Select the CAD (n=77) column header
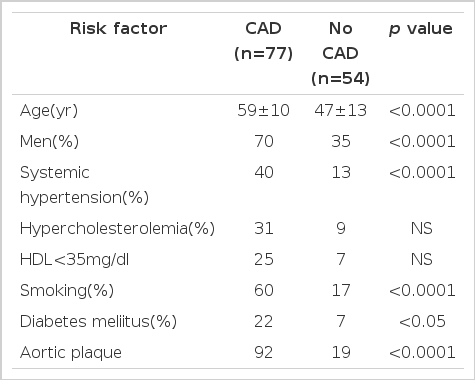475x380 pixels. [263, 41]
